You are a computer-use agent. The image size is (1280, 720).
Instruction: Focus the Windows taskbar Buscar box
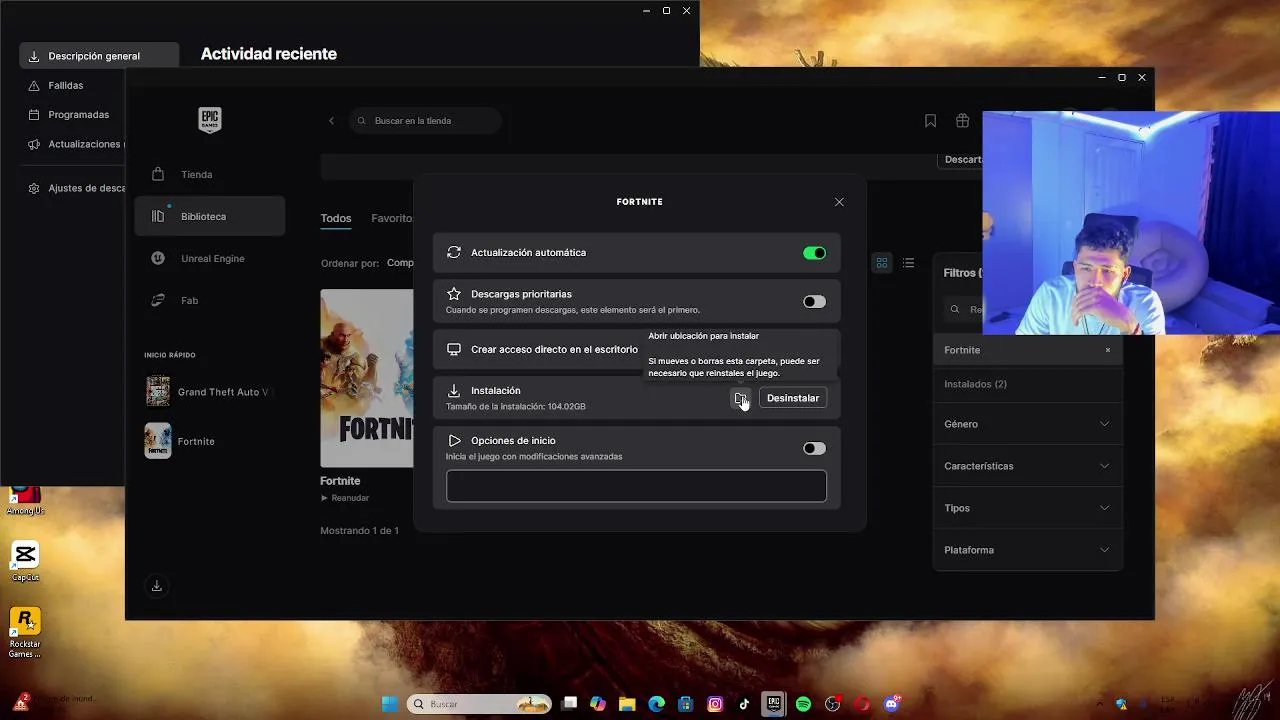pos(479,704)
